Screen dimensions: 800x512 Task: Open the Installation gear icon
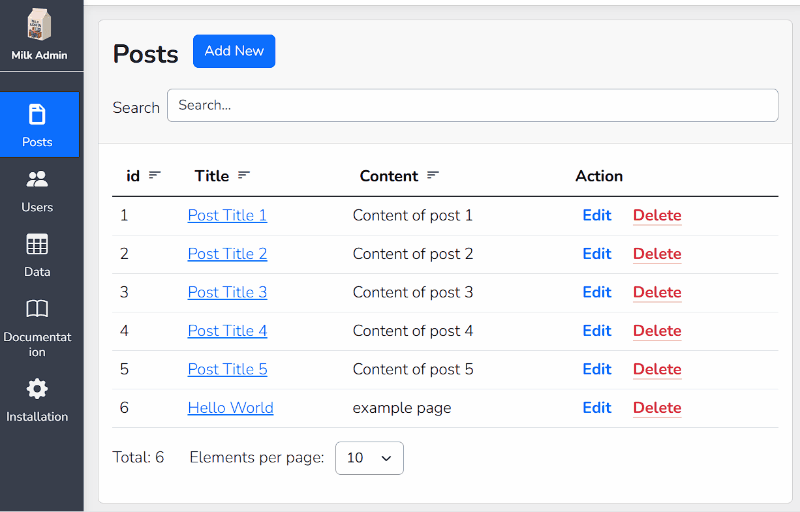click(x=37, y=389)
